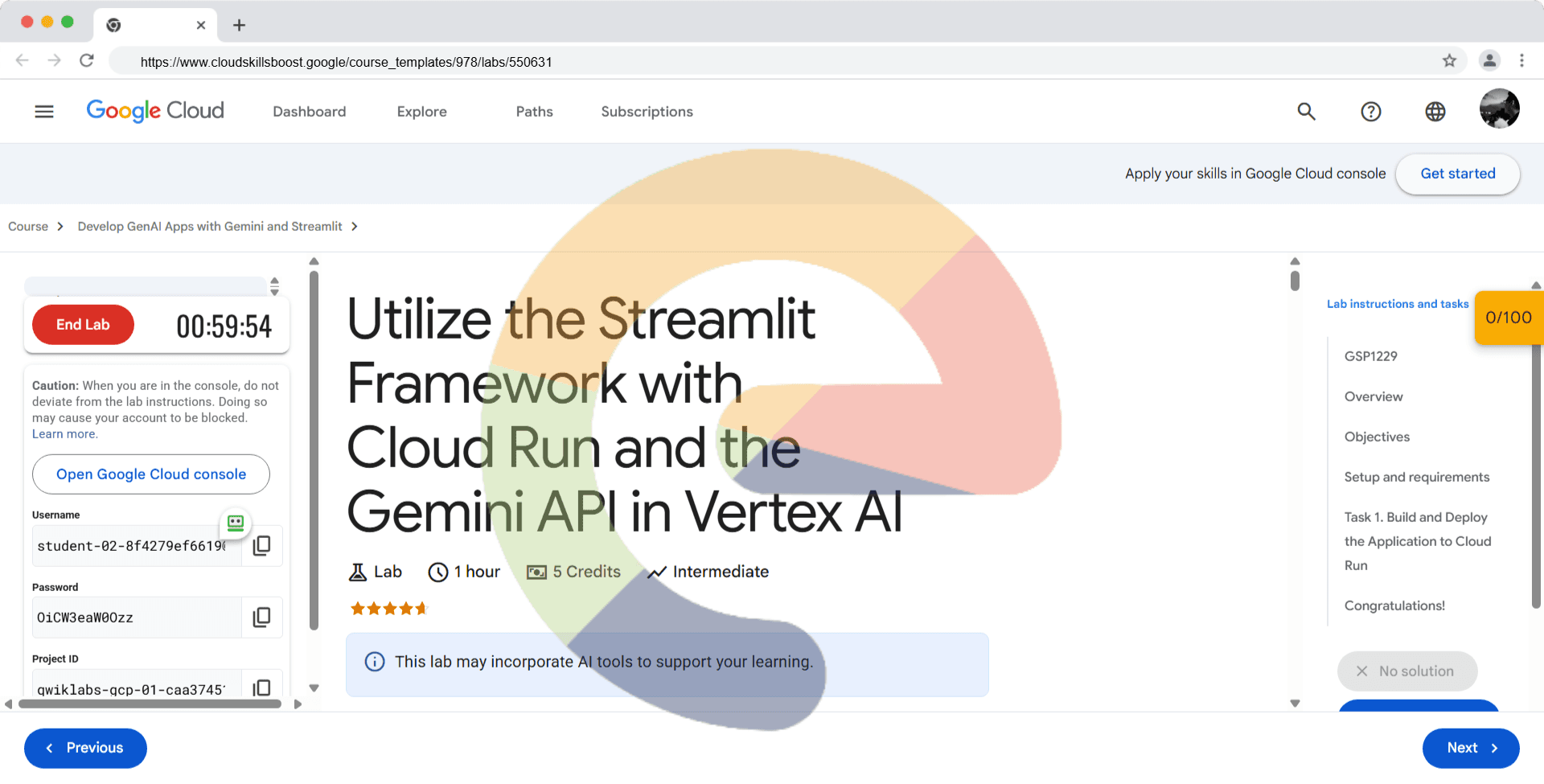Click the lab panel horizontal scrollbar

tap(150, 704)
